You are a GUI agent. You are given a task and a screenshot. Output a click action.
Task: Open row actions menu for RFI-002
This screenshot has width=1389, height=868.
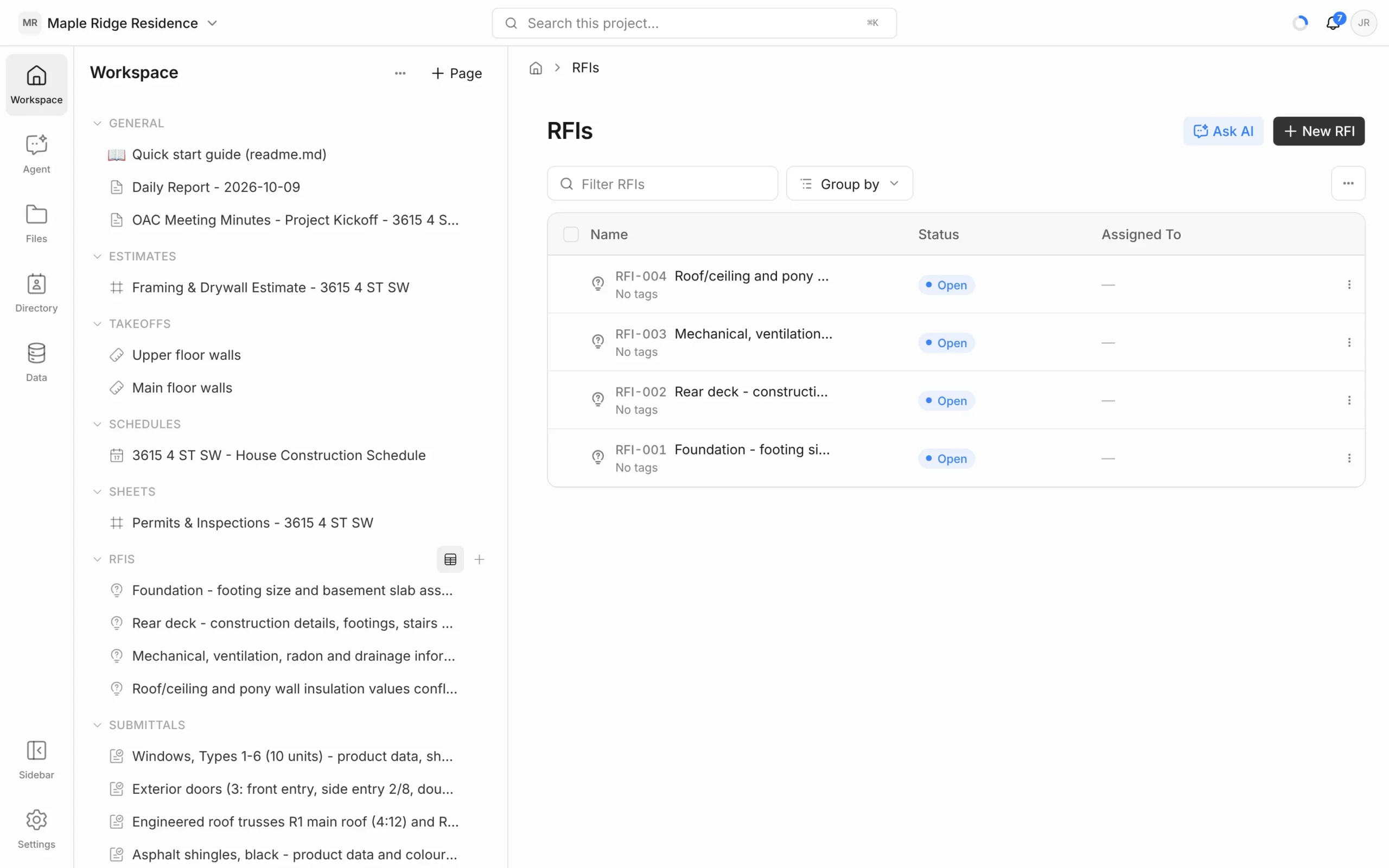[x=1349, y=401]
